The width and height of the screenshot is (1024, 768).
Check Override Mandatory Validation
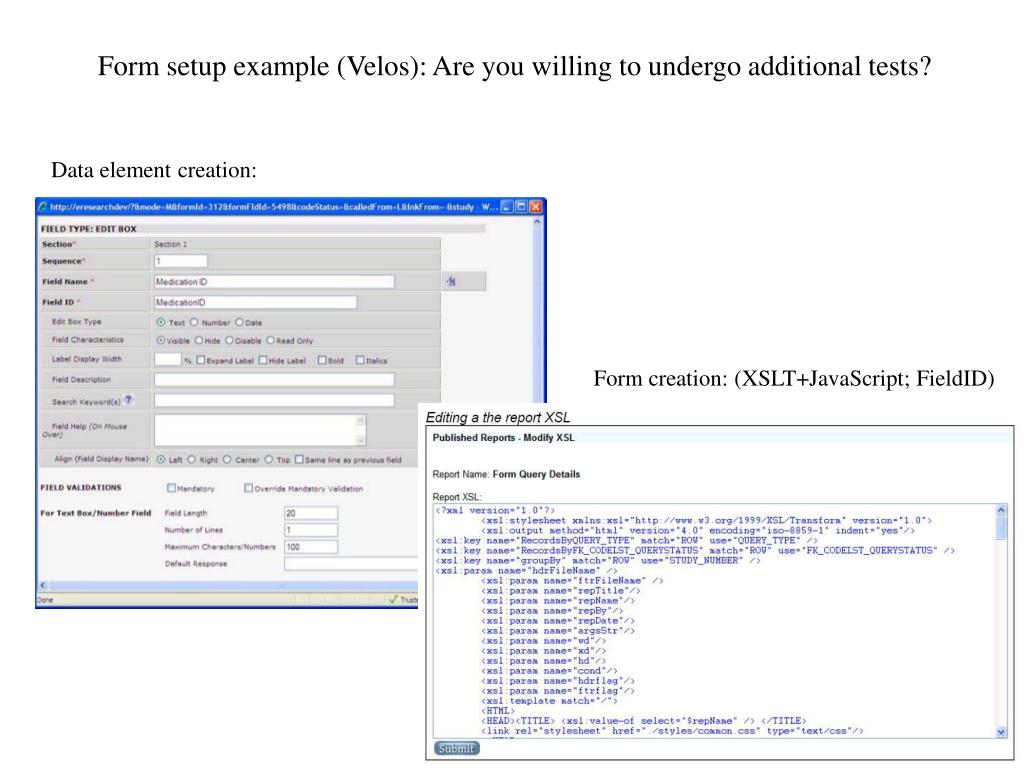pyautogui.click(x=248, y=488)
